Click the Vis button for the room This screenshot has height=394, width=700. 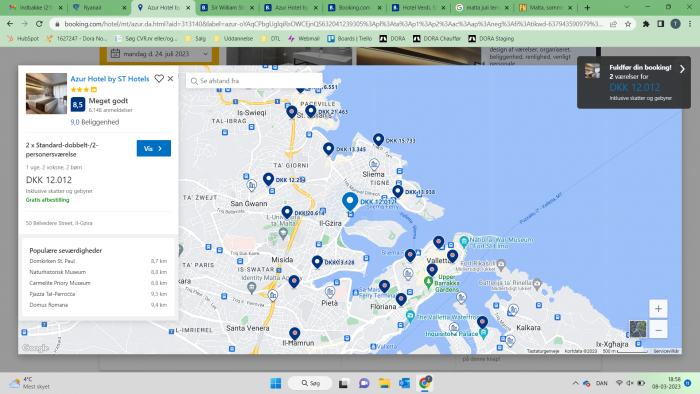154,148
